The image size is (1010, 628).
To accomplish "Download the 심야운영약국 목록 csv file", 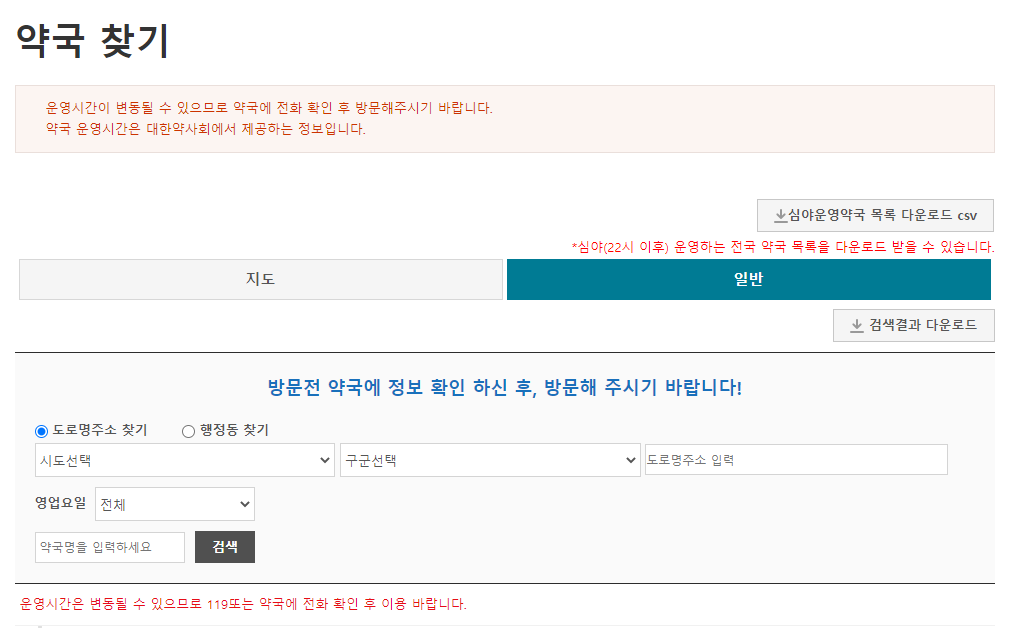I will pyautogui.click(x=874, y=215).
